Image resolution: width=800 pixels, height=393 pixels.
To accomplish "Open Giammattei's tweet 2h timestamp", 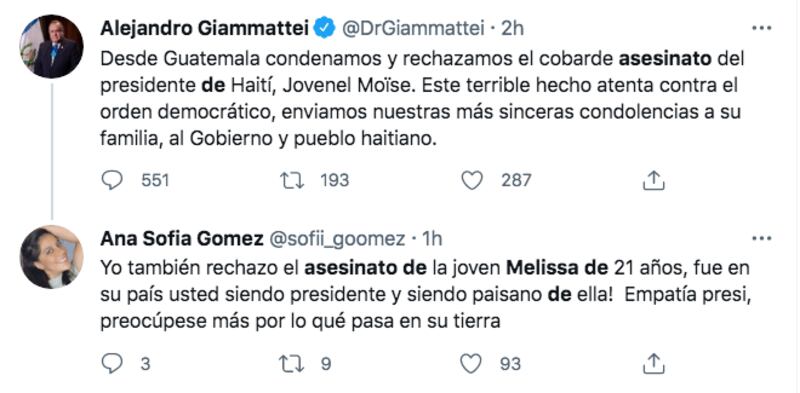I will (513, 29).
